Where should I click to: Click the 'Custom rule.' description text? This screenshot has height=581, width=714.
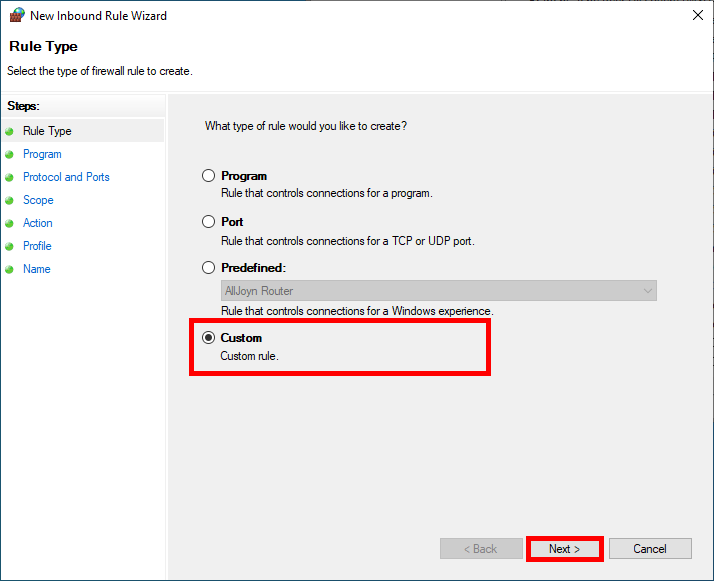[249, 356]
